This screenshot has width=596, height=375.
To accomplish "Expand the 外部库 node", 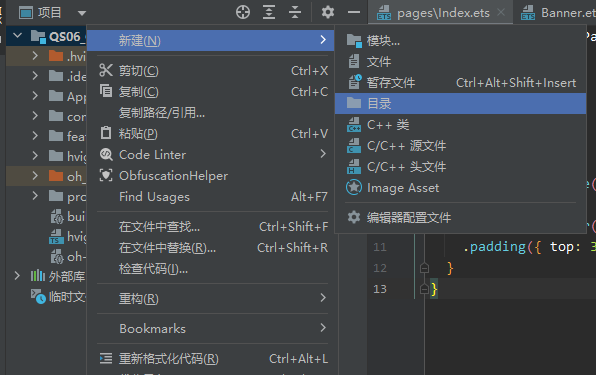I will pyautogui.click(x=17, y=276).
